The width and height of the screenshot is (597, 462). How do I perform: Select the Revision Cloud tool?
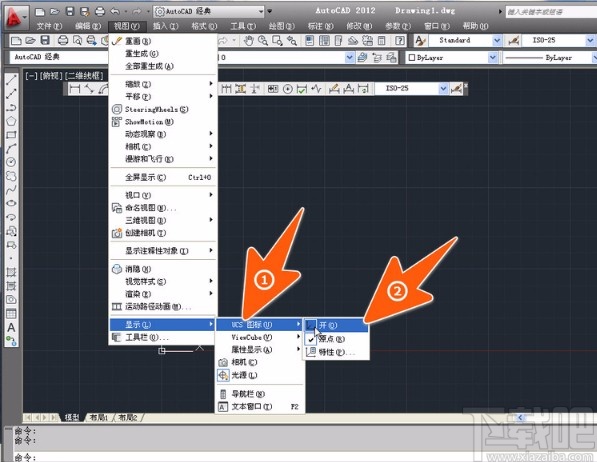(11, 176)
